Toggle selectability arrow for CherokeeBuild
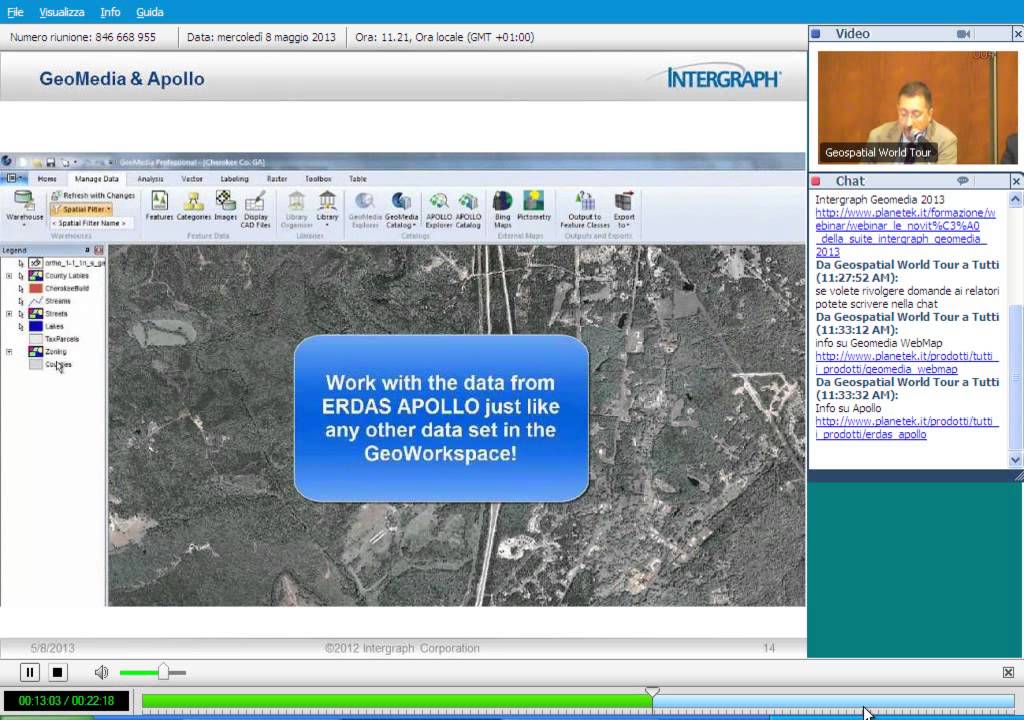Viewport: 1024px width, 720px height. (x=21, y=288)
